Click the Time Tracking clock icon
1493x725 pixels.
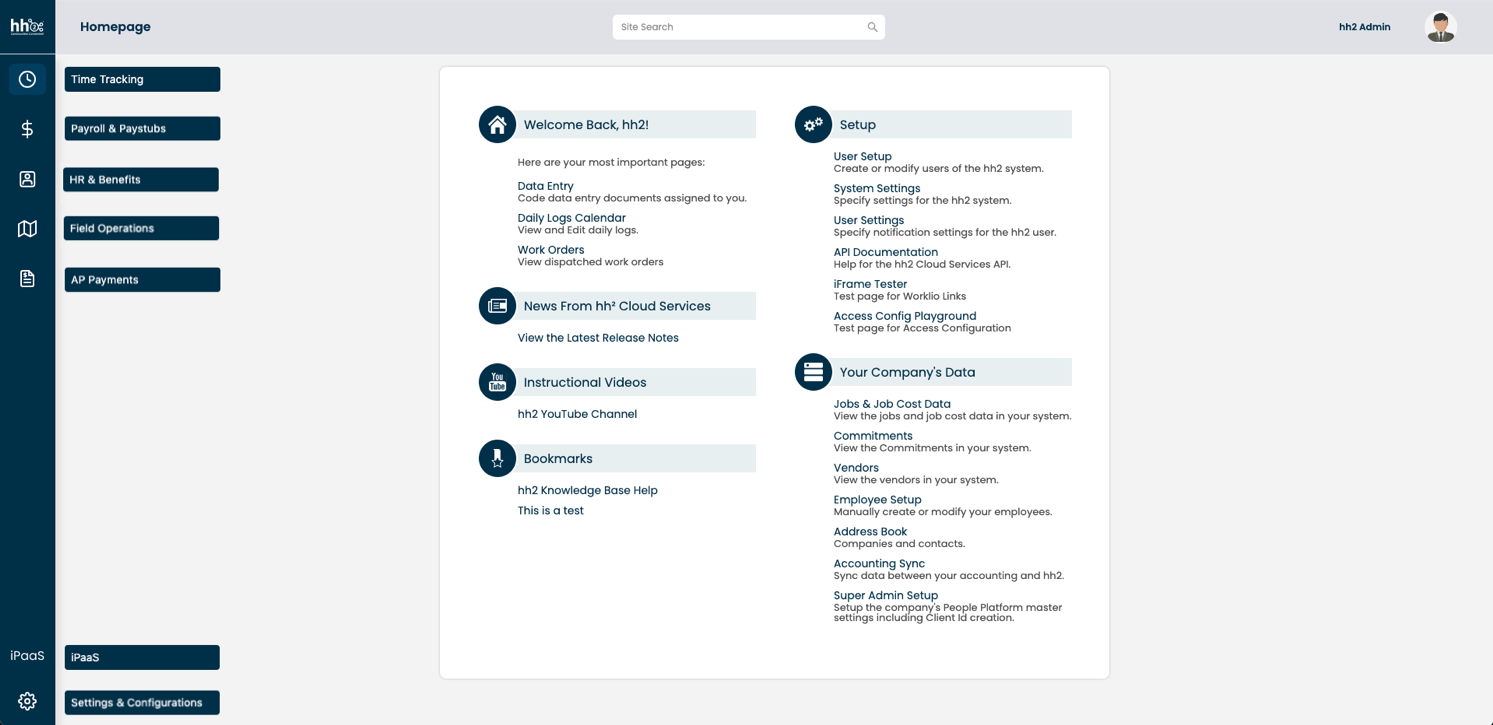[x=27, y=79]
